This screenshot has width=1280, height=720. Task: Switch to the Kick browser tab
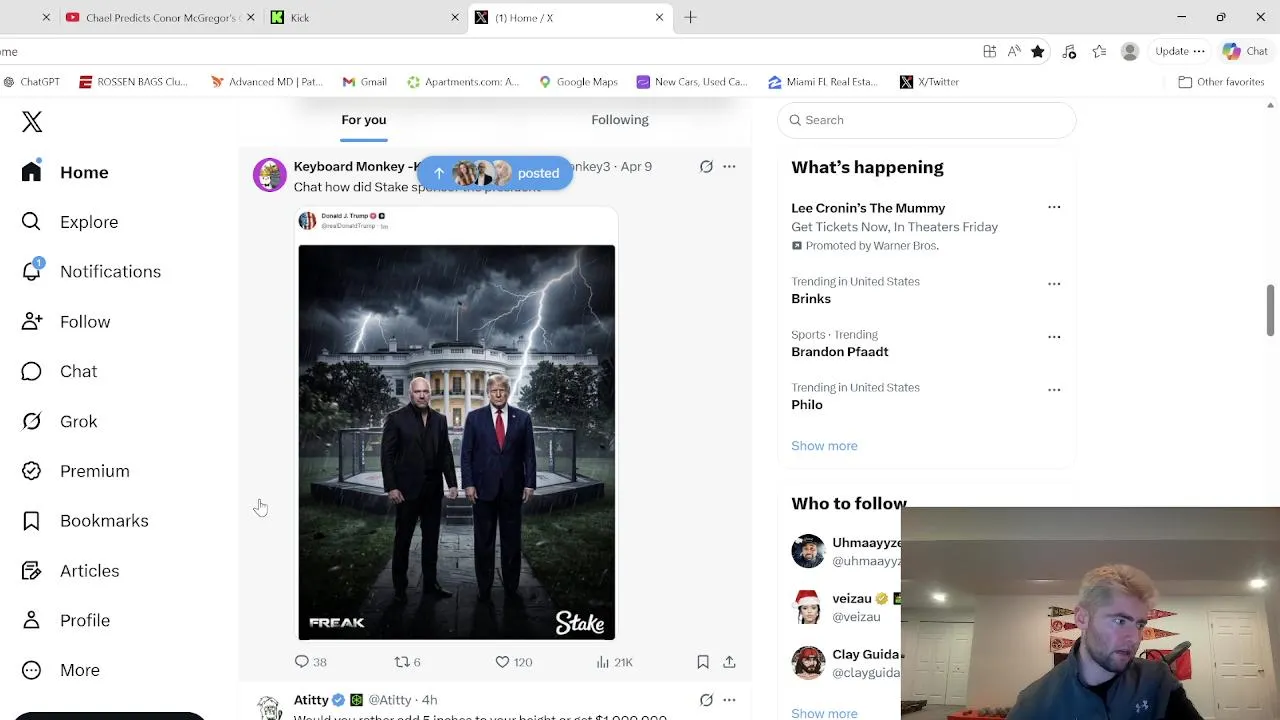point(362,17)
